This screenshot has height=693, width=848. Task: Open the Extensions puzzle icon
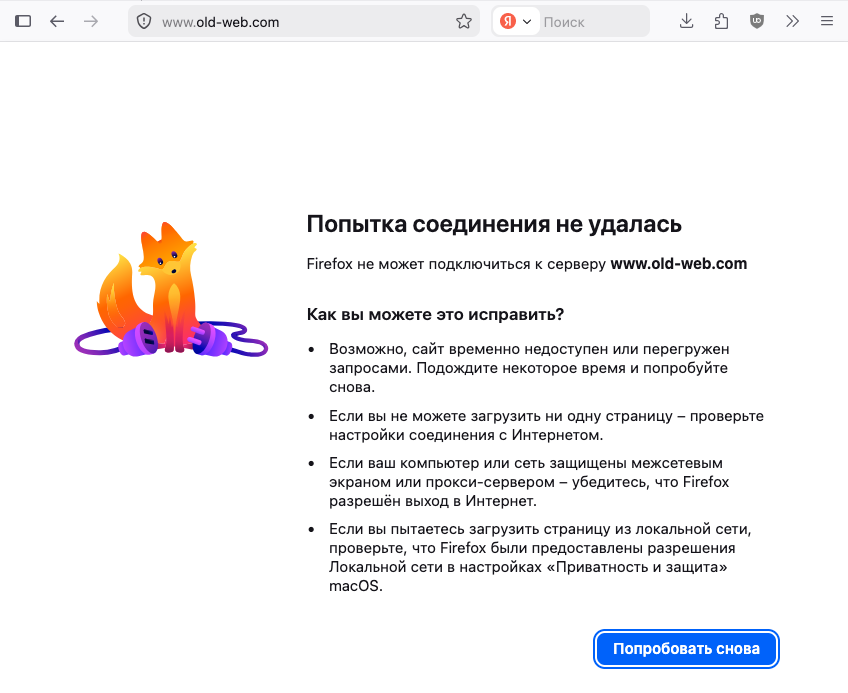click(721, 22)
